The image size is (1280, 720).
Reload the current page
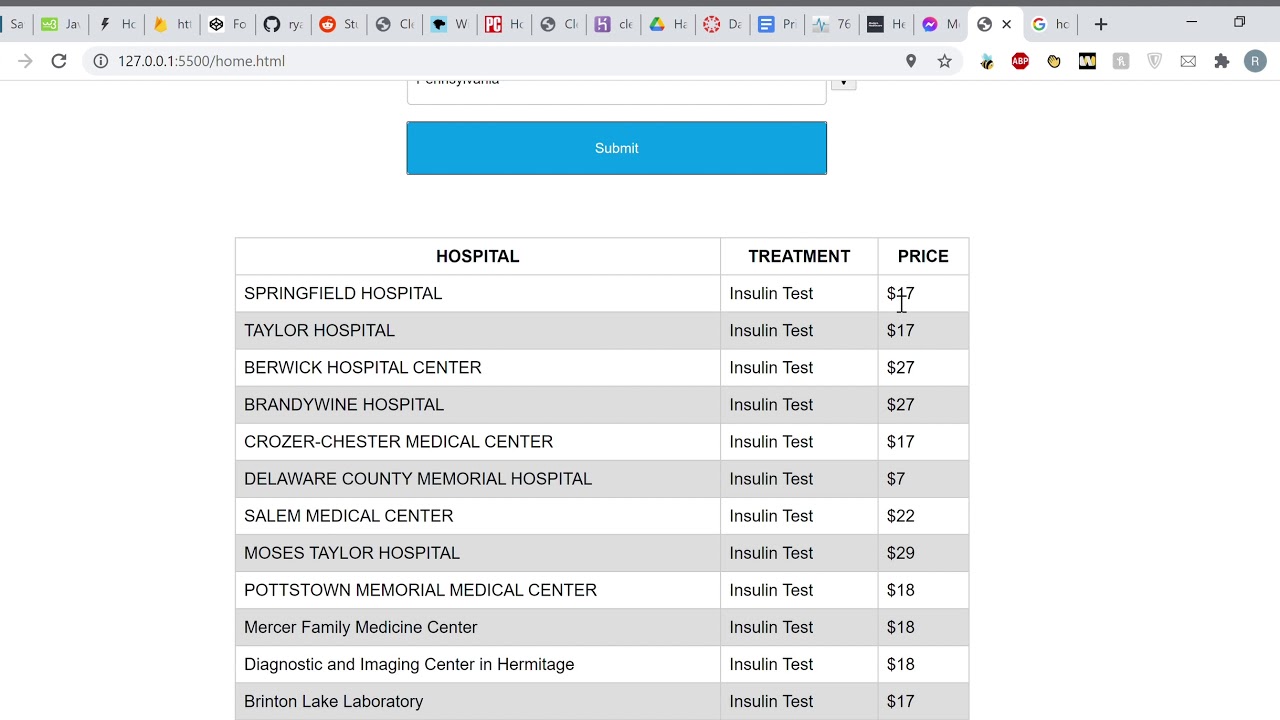pyautogui.click(x=59, y=61)
